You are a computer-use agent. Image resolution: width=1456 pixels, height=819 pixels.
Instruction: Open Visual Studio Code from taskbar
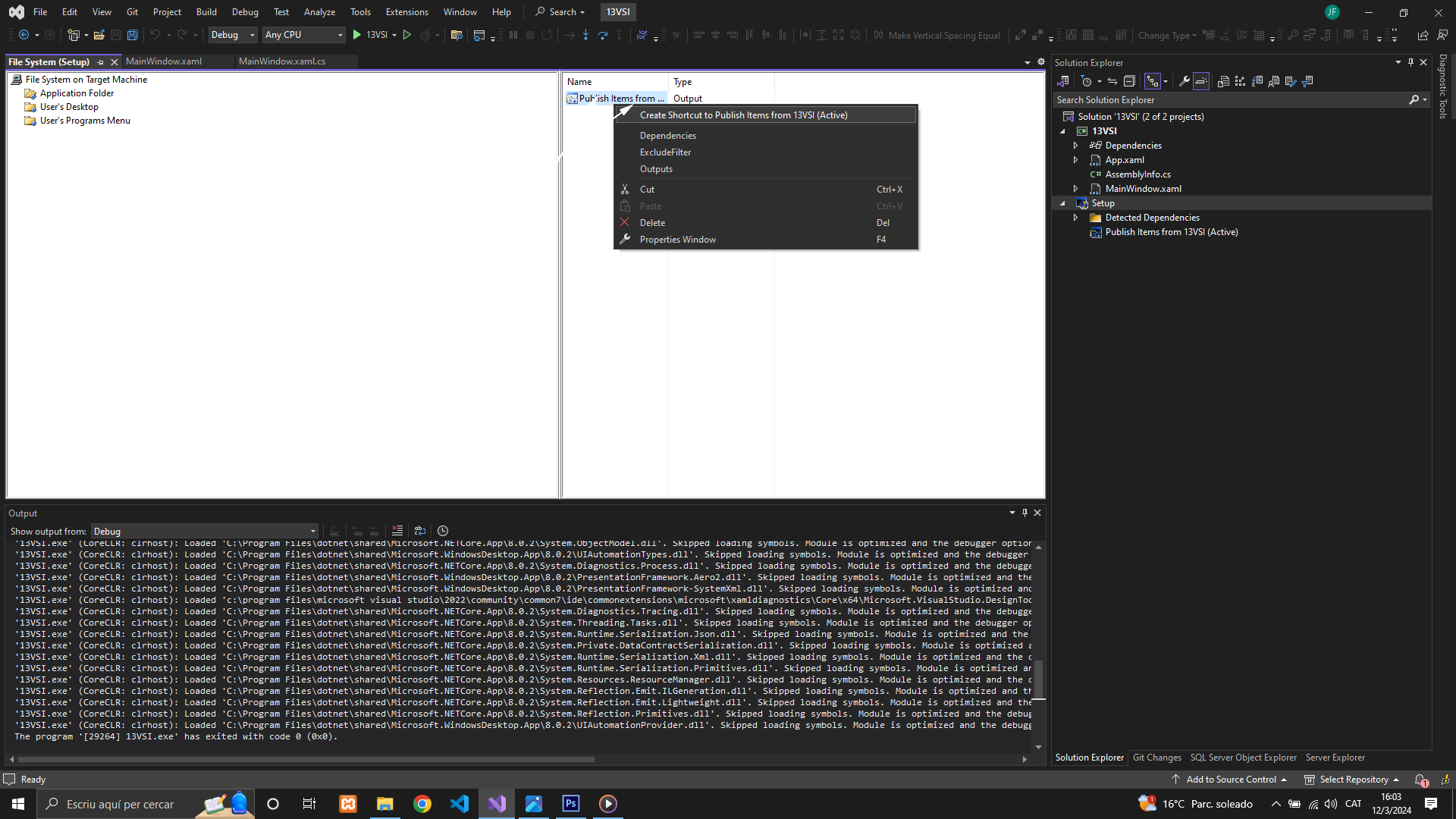click(460, 804)
